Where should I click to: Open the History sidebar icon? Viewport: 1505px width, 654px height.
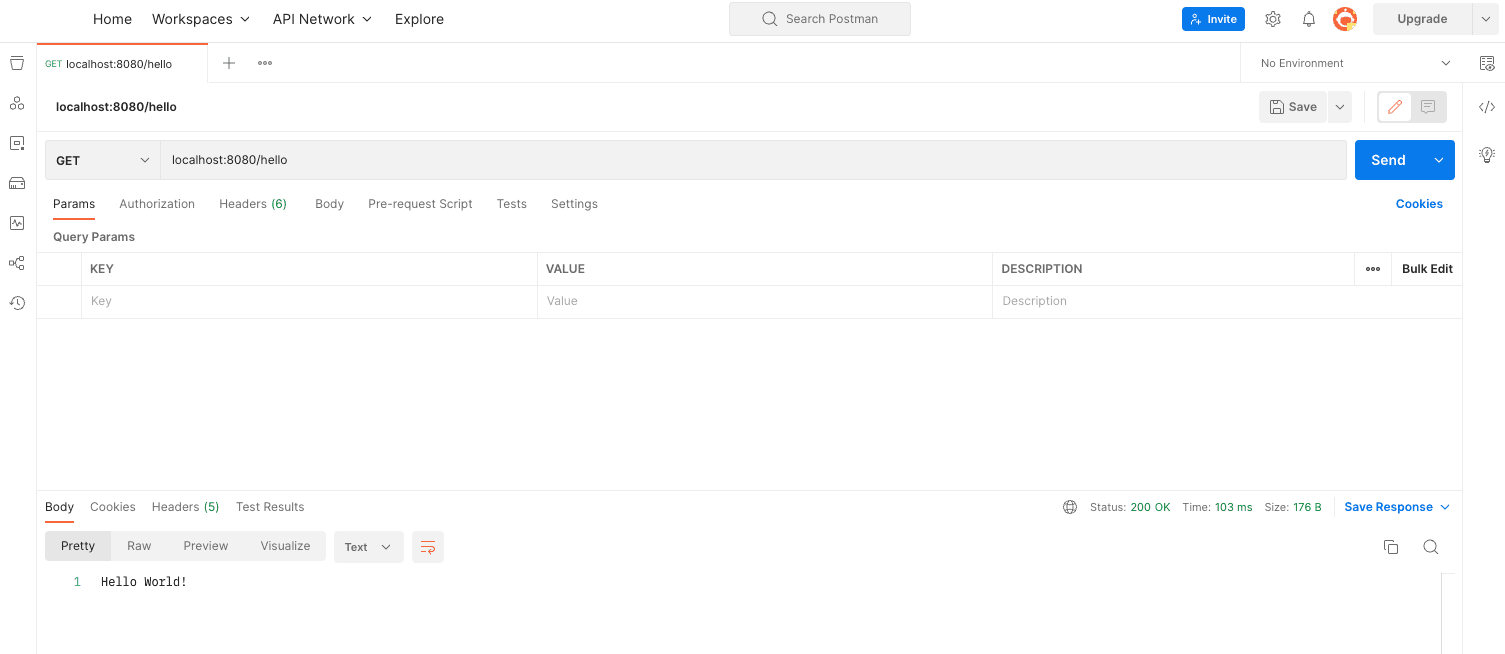pos(17,303)
